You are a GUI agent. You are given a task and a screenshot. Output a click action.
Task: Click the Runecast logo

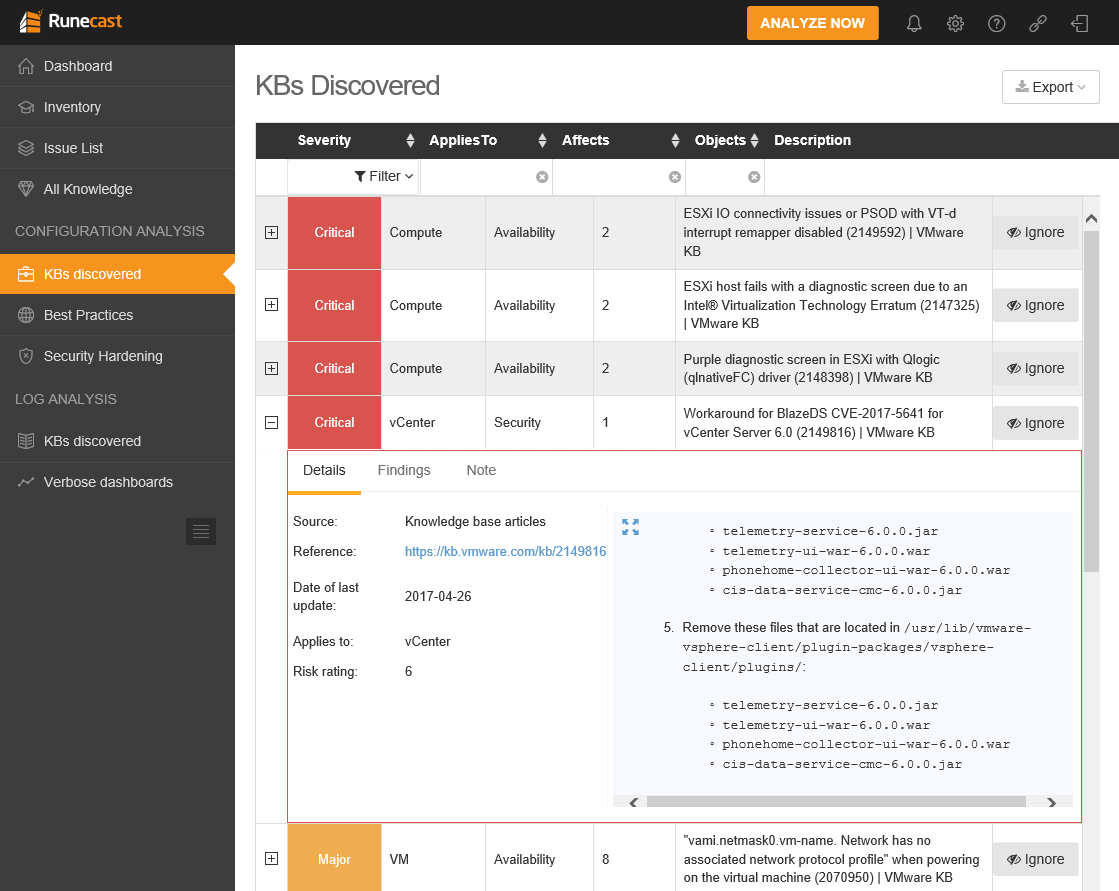point(71,21)
